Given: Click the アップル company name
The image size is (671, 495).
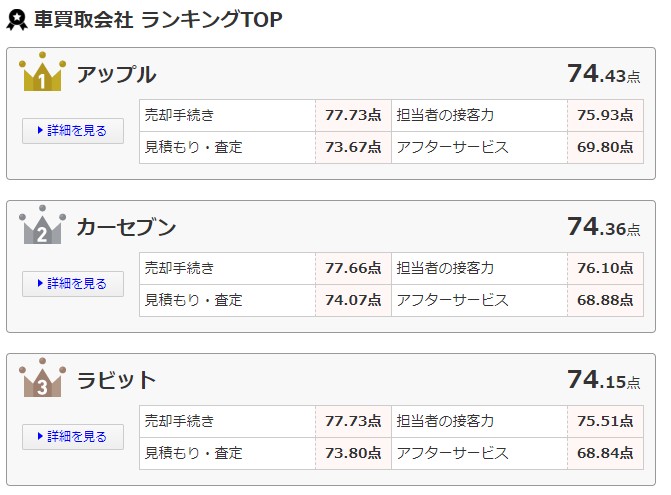Looking at the screenshot, I should [116, 74].
